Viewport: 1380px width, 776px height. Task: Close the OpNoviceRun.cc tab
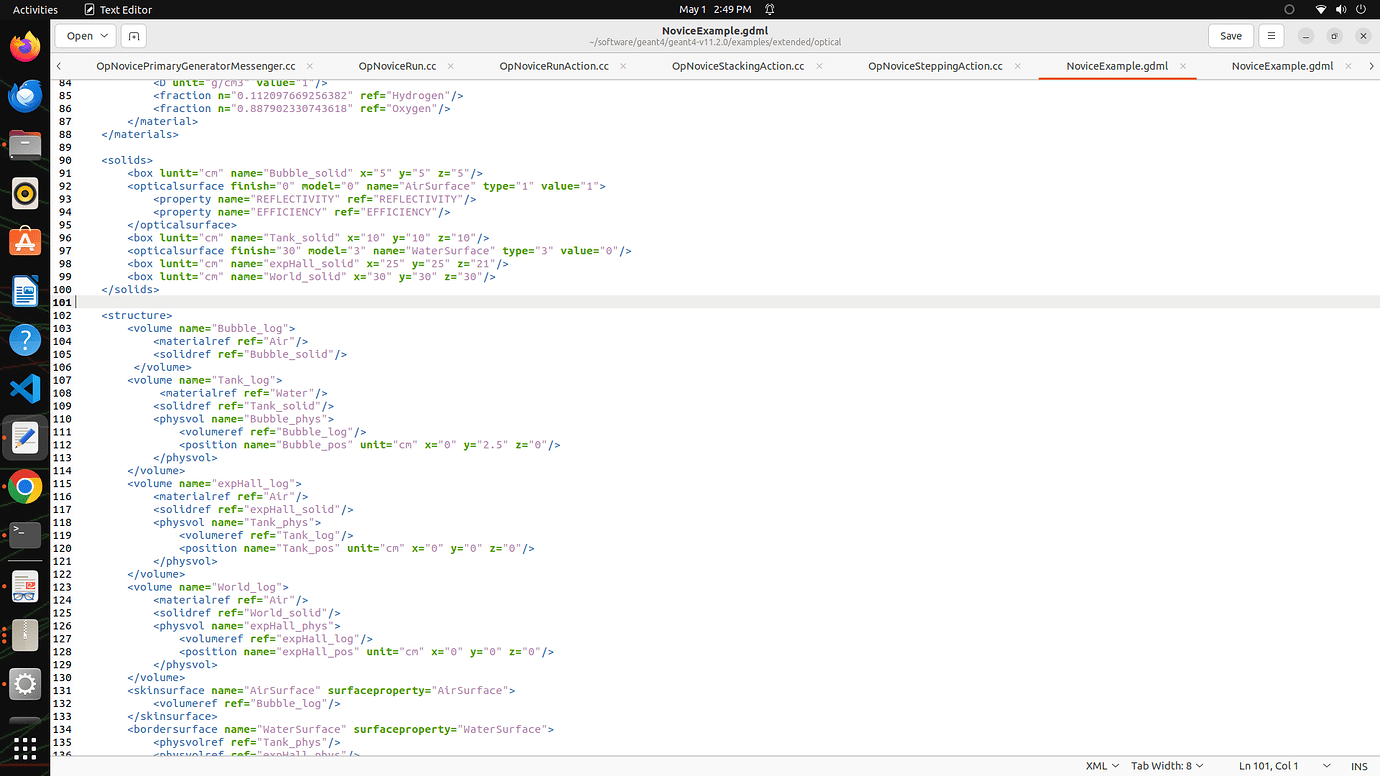click(451, 66)
